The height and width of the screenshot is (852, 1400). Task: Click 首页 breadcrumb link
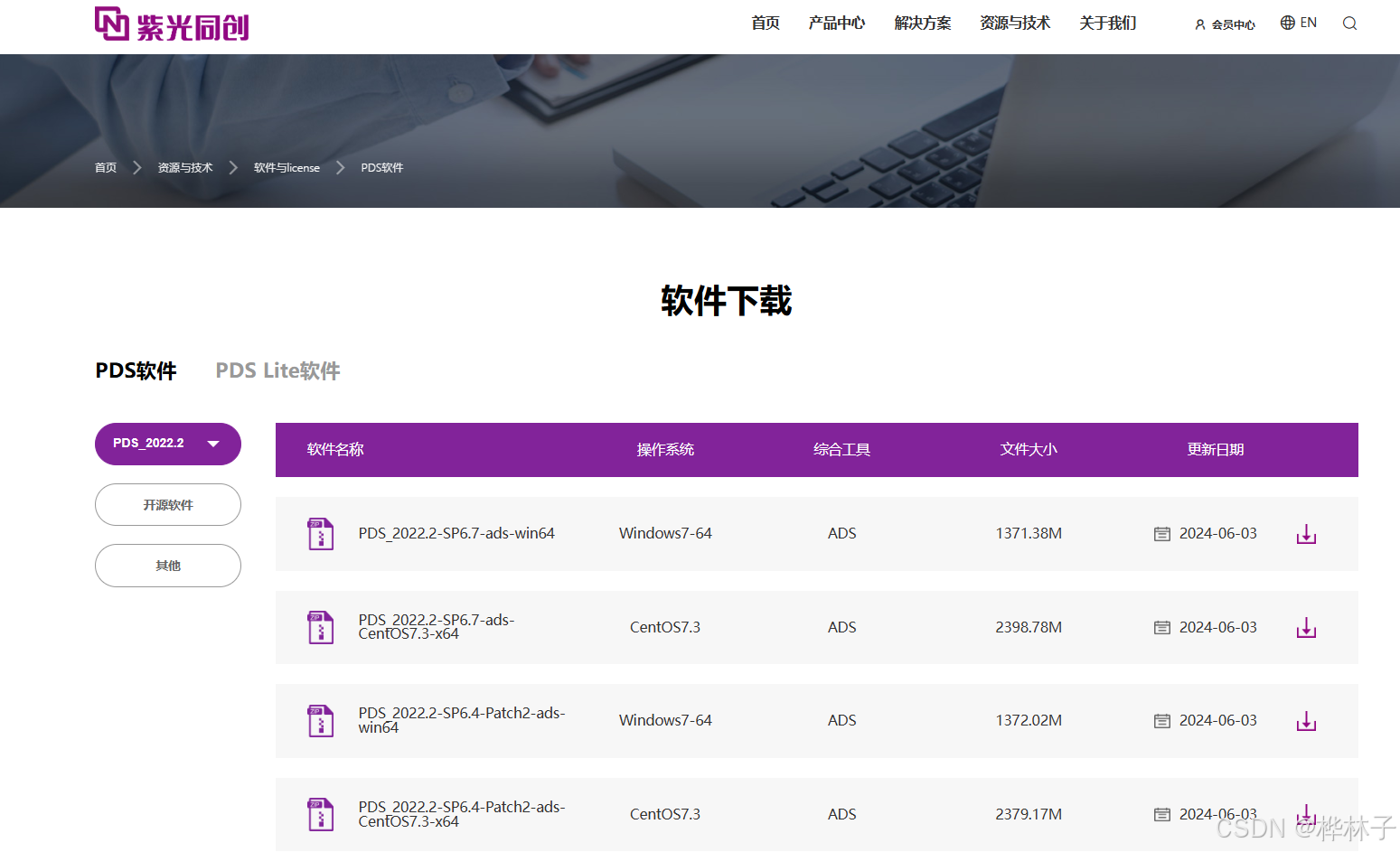coord(106,168)
